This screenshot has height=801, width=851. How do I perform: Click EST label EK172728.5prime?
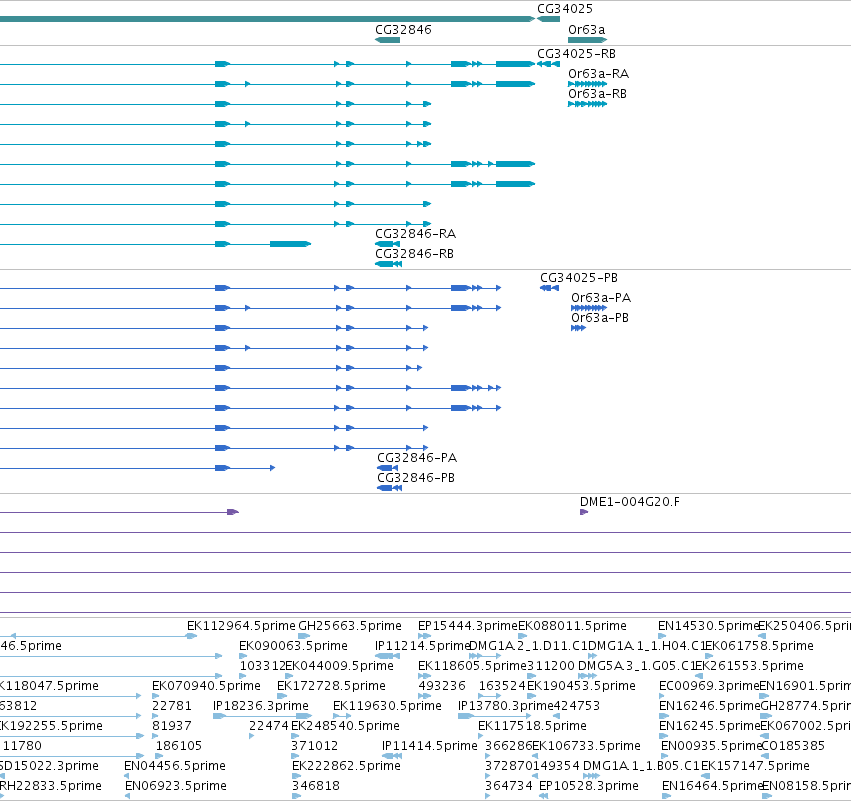[331, 686]
